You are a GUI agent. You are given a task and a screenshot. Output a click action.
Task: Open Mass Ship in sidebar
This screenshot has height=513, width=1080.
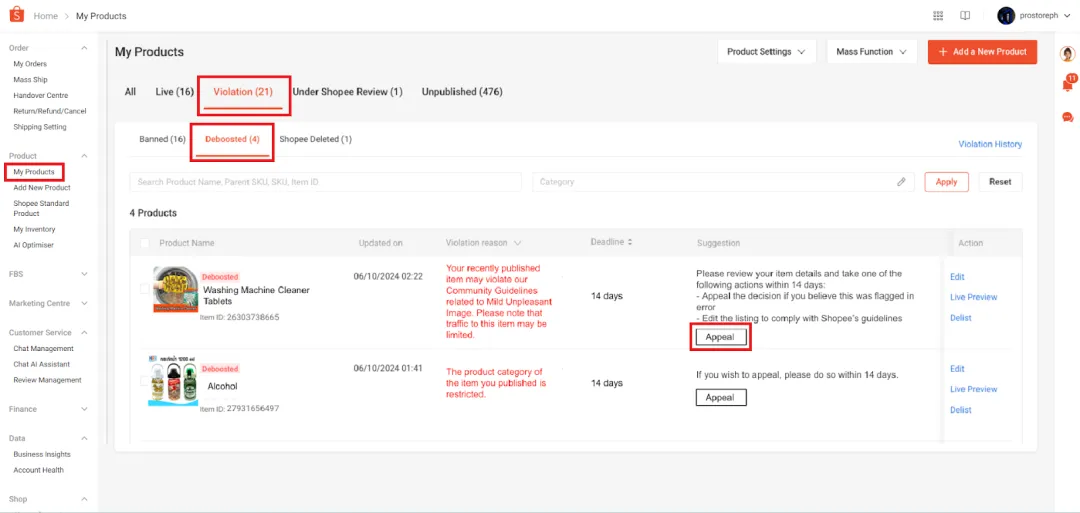(30, 80)
